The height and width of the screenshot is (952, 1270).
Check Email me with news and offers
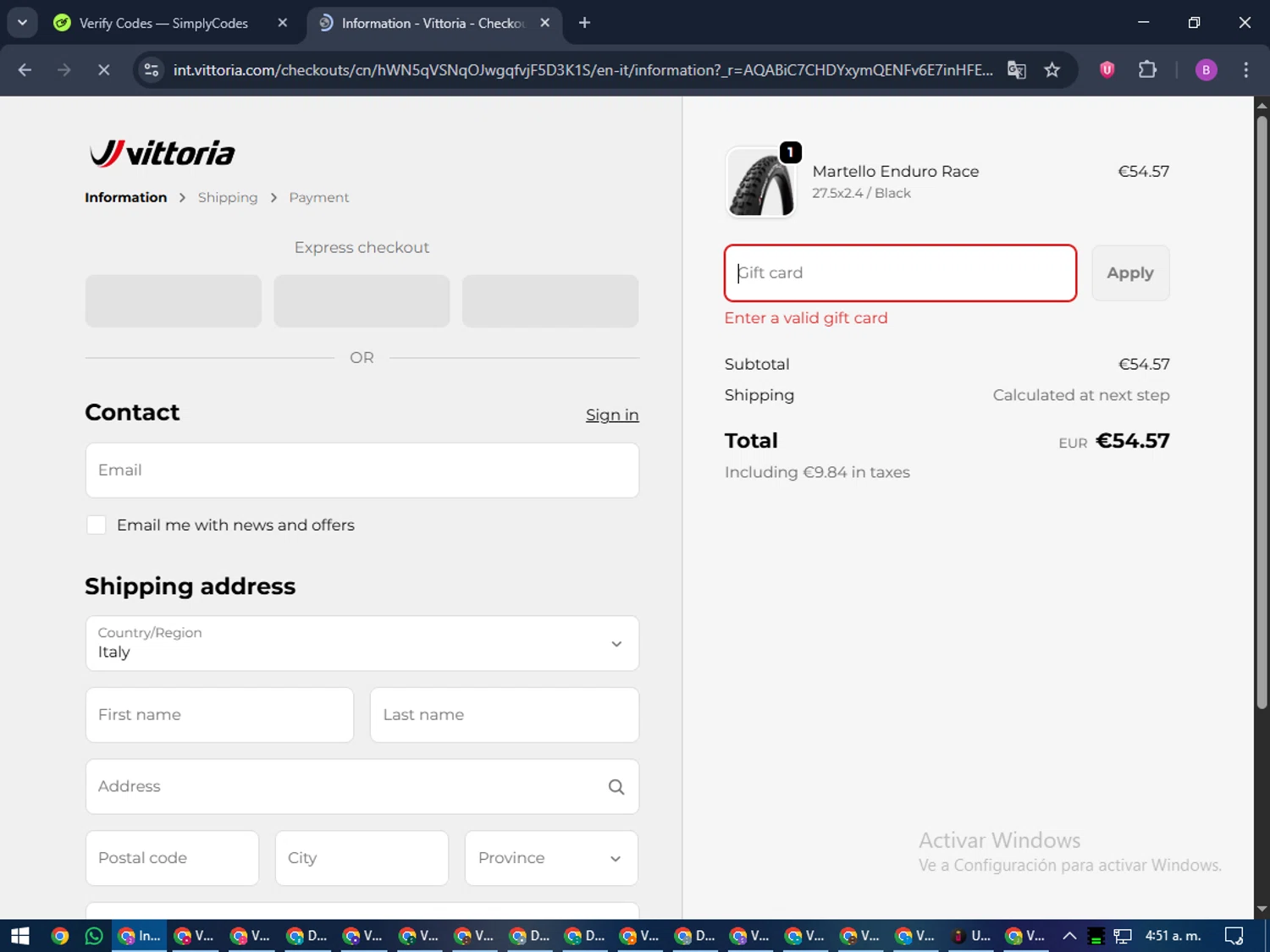tap(97, 525)
